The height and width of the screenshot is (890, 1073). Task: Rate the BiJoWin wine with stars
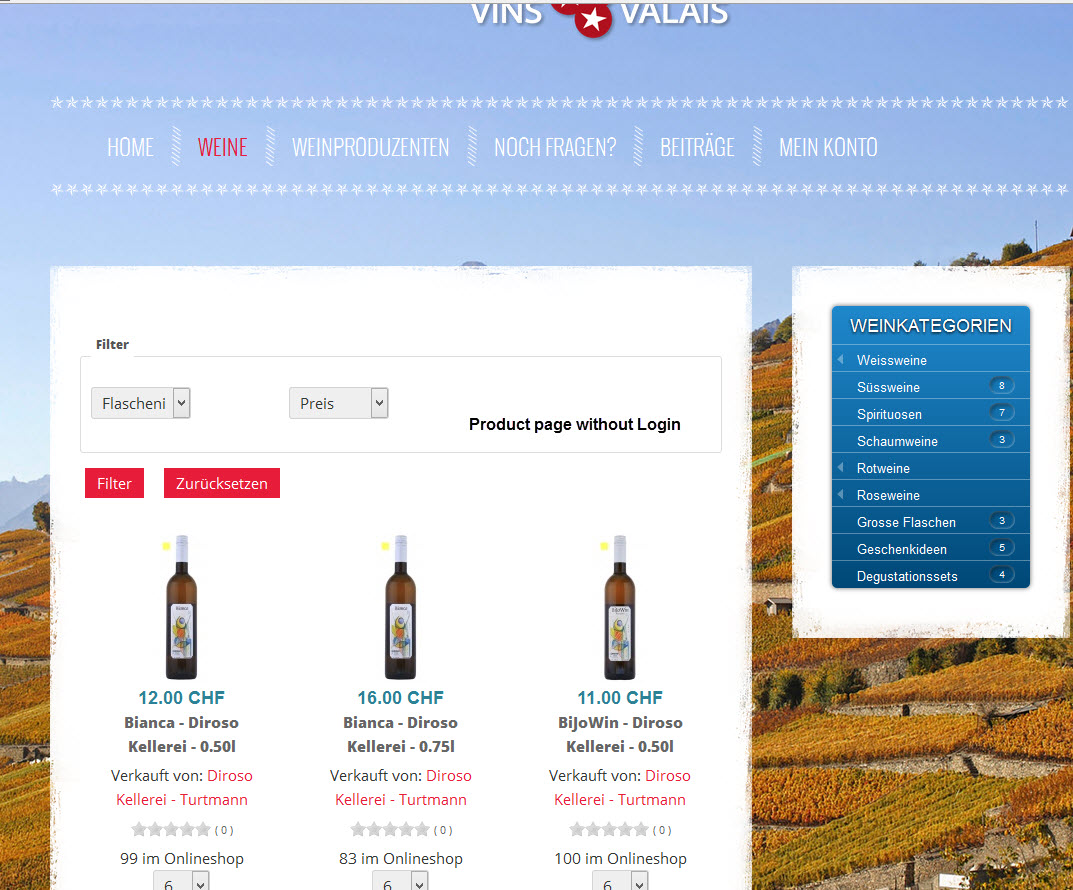coord(609,830)
